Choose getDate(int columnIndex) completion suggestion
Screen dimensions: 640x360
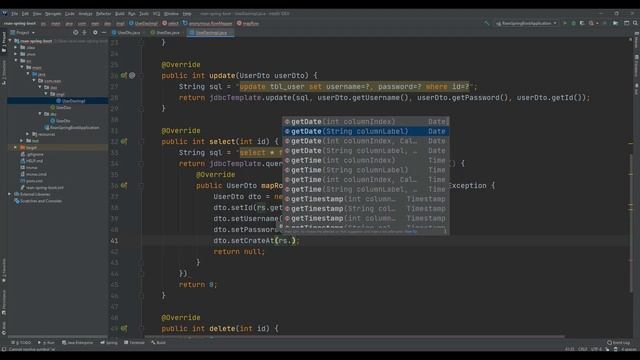coord(366,122)
